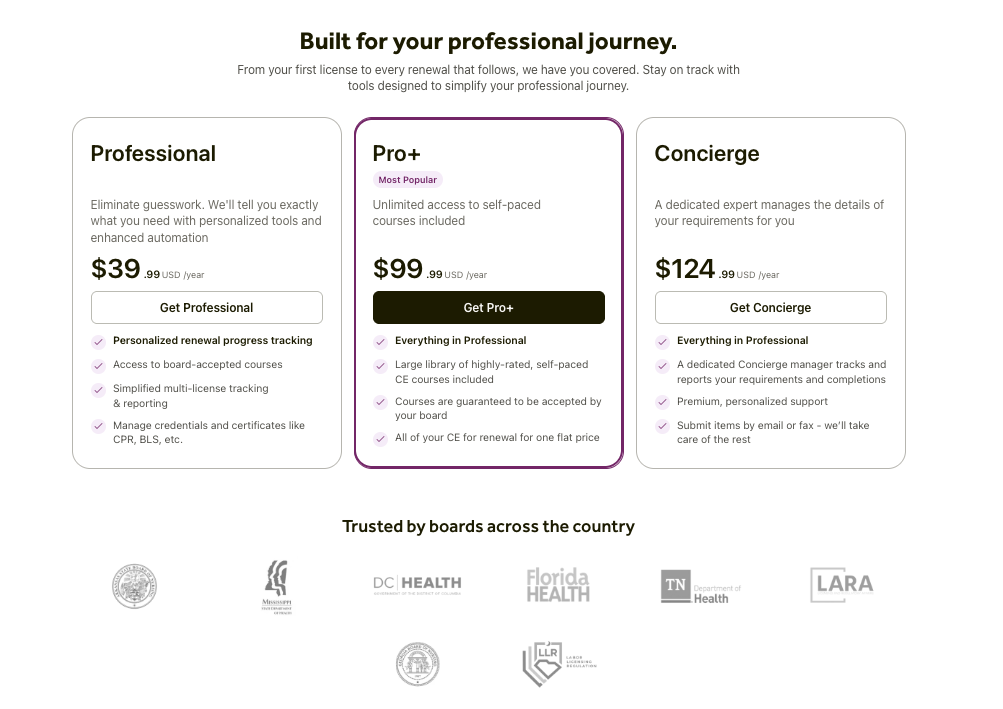Click the Florida Health logo
This screenshot has width=1003, height=709.
click(x=558, y=585)
